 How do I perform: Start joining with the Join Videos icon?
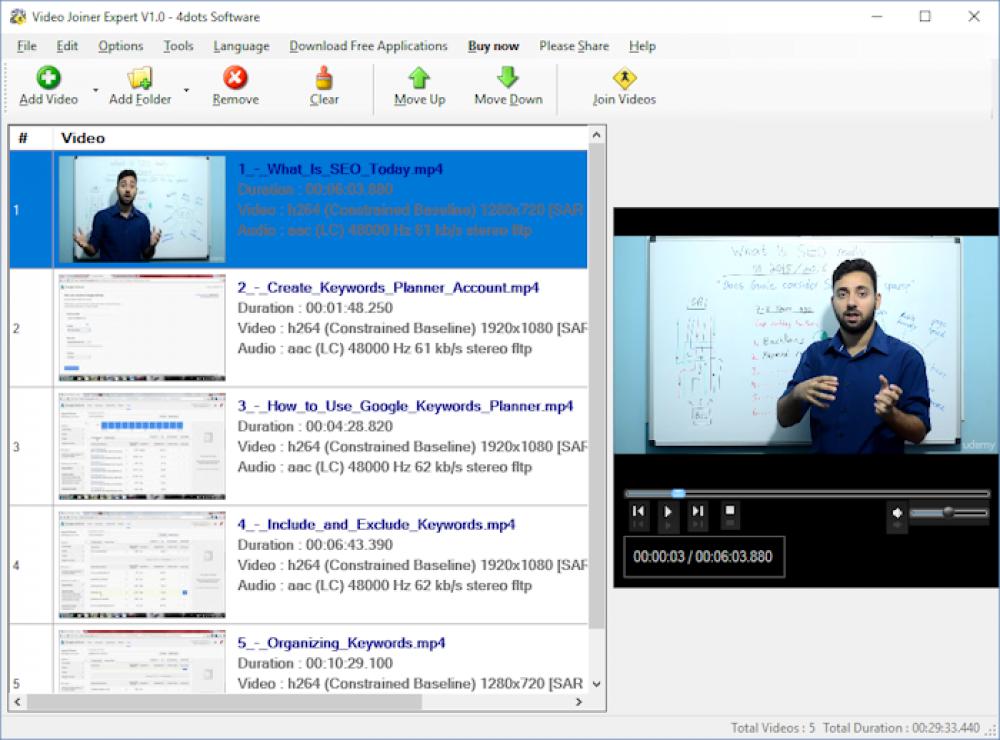pyautogui.click(x=623, y=85)
